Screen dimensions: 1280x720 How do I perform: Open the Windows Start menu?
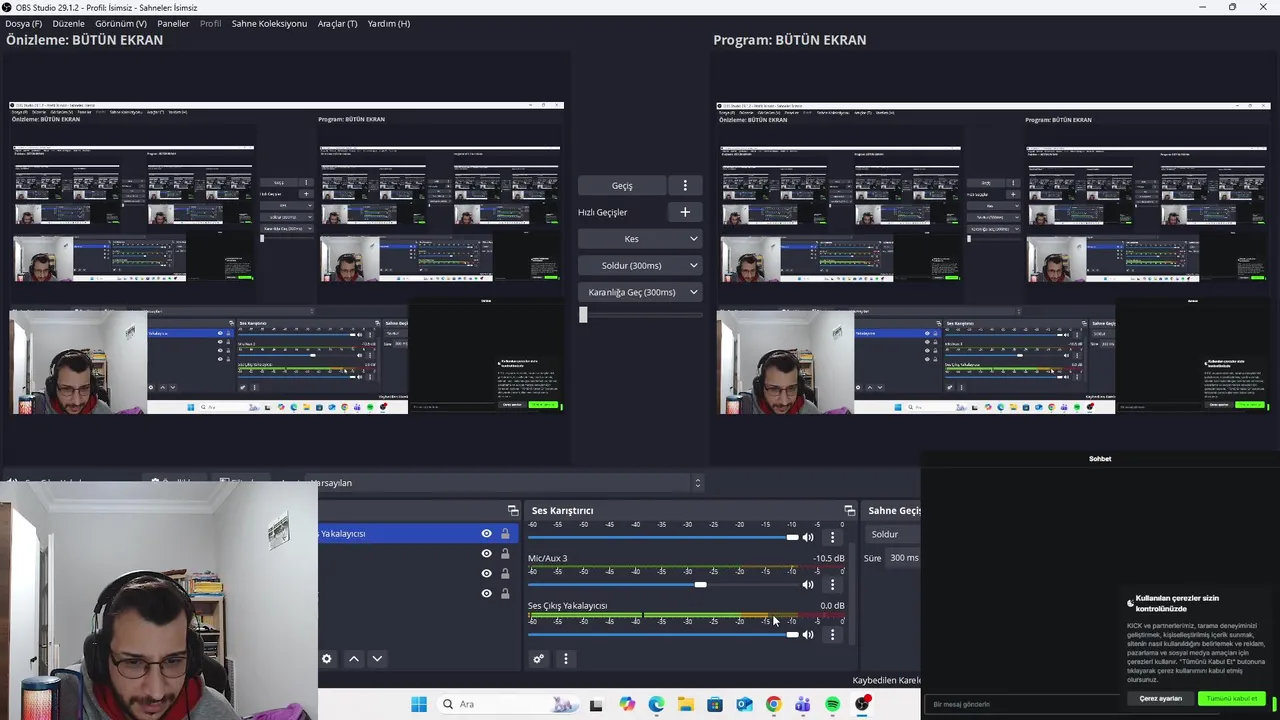(x=419, y=704)
